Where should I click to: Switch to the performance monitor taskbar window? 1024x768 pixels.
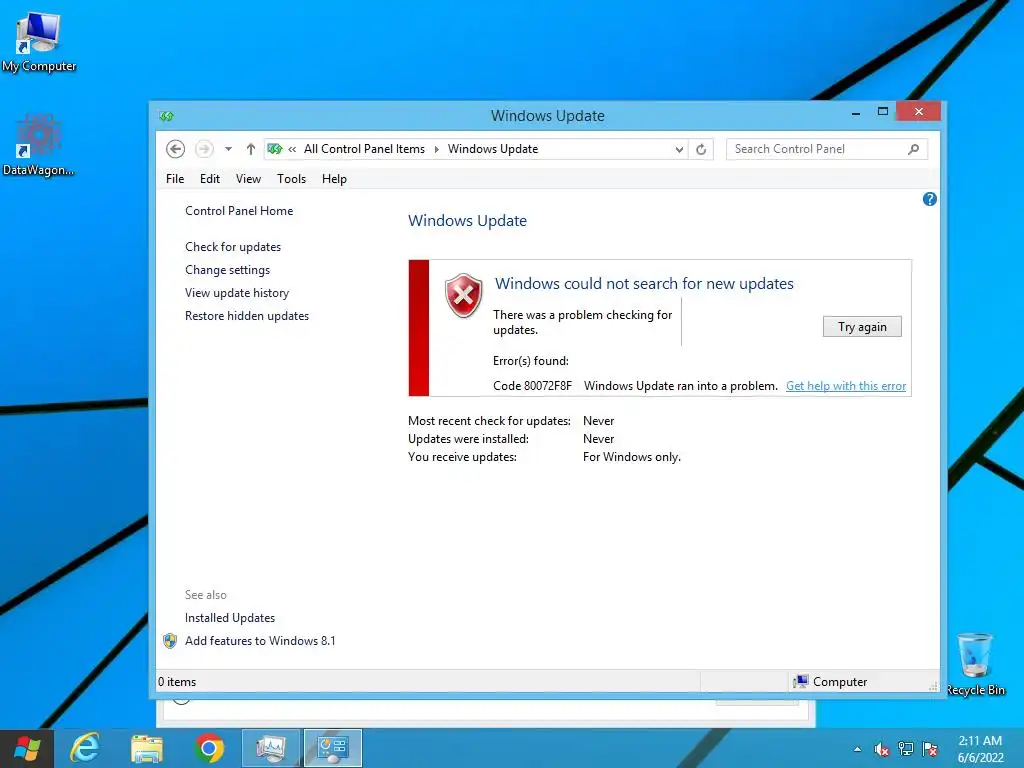point(270,748)
